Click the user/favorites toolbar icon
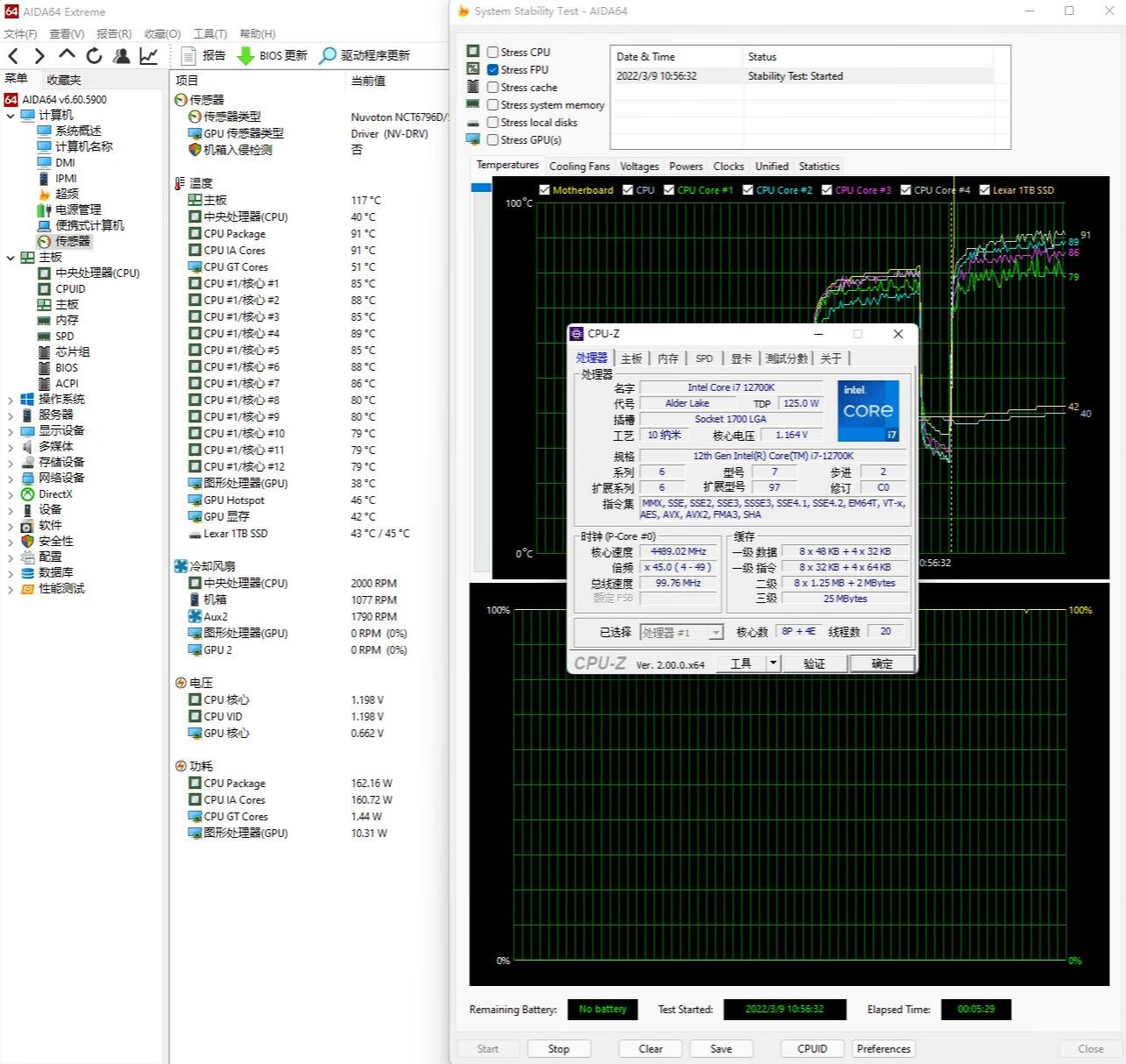 click(122, 56)
